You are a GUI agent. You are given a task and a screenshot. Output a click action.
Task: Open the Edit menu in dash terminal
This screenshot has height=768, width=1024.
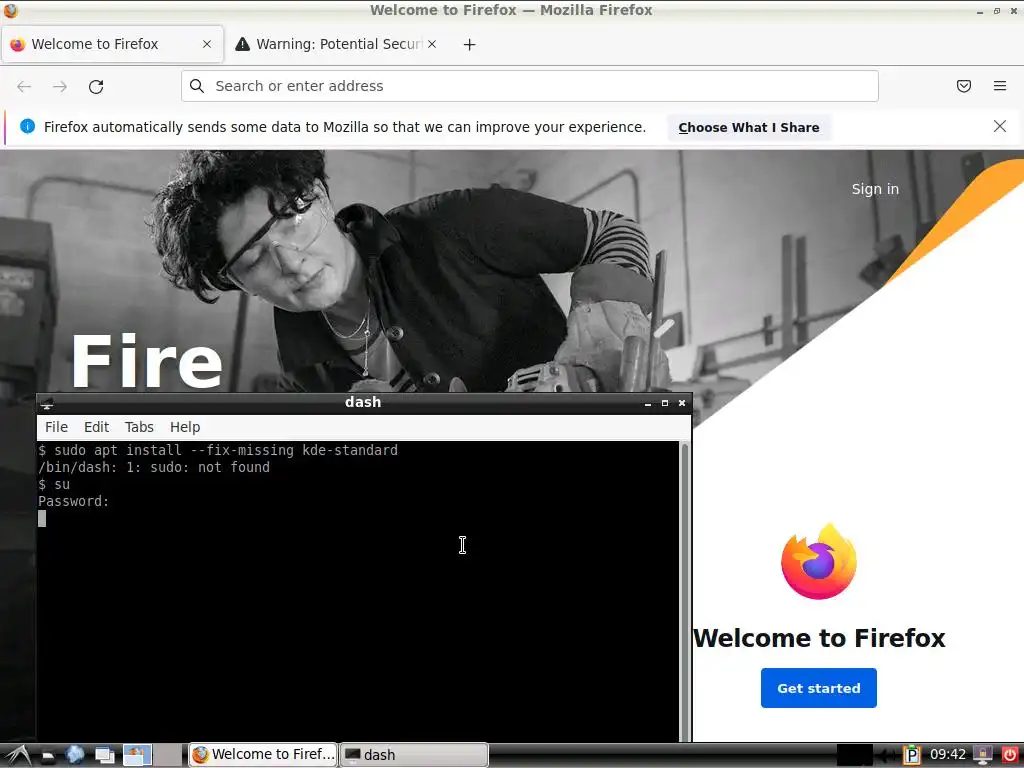pyautogui.click(x=97, y=427)
